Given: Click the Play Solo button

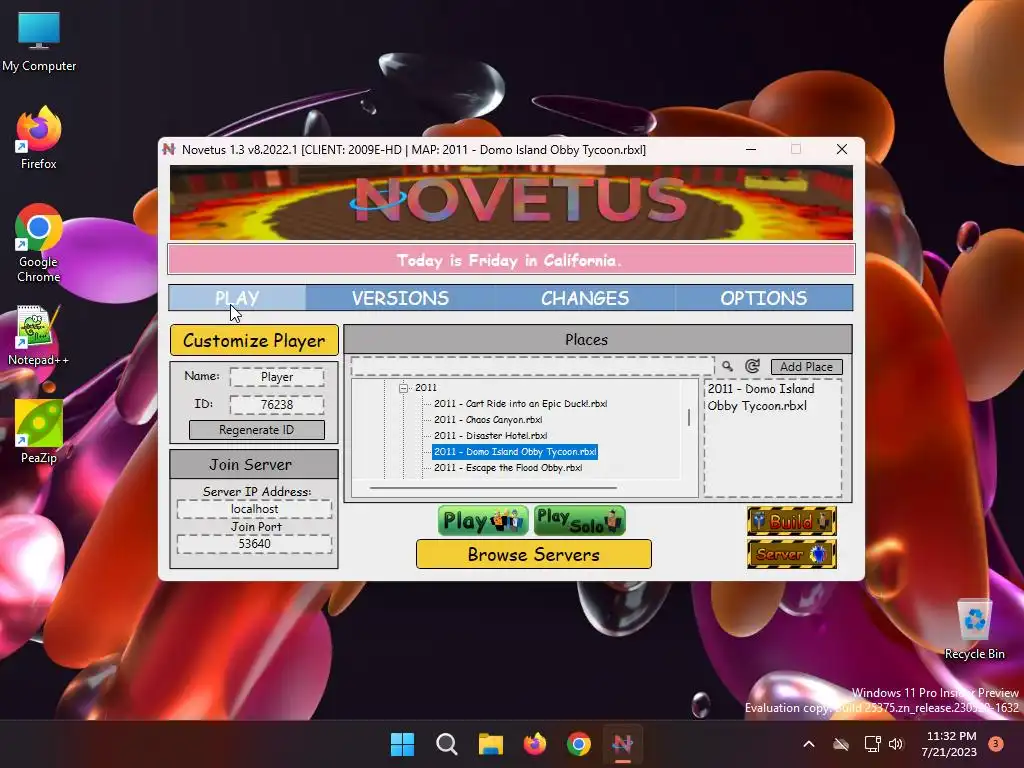Looking at the screenshot, I should click(580, 520).
